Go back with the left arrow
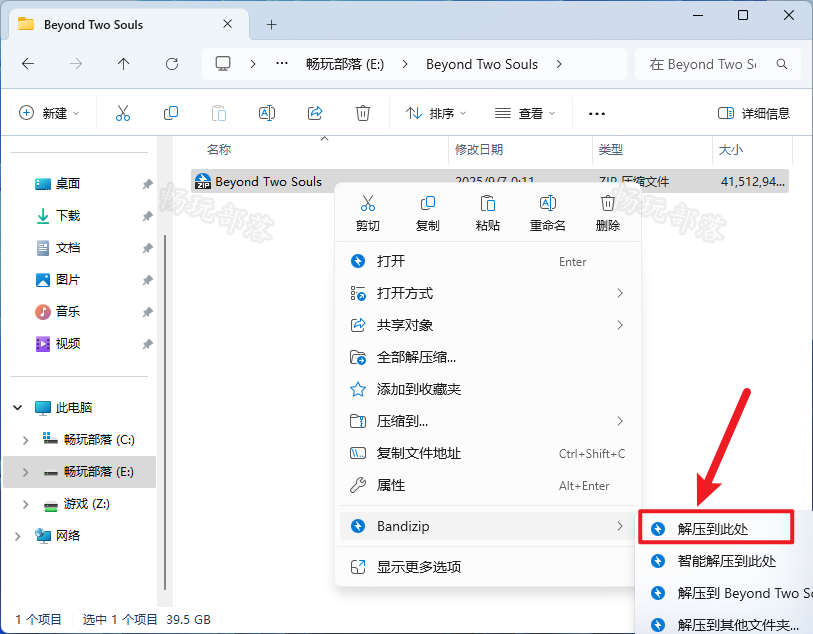Screen dimensions: 813x634 [28, 64]
